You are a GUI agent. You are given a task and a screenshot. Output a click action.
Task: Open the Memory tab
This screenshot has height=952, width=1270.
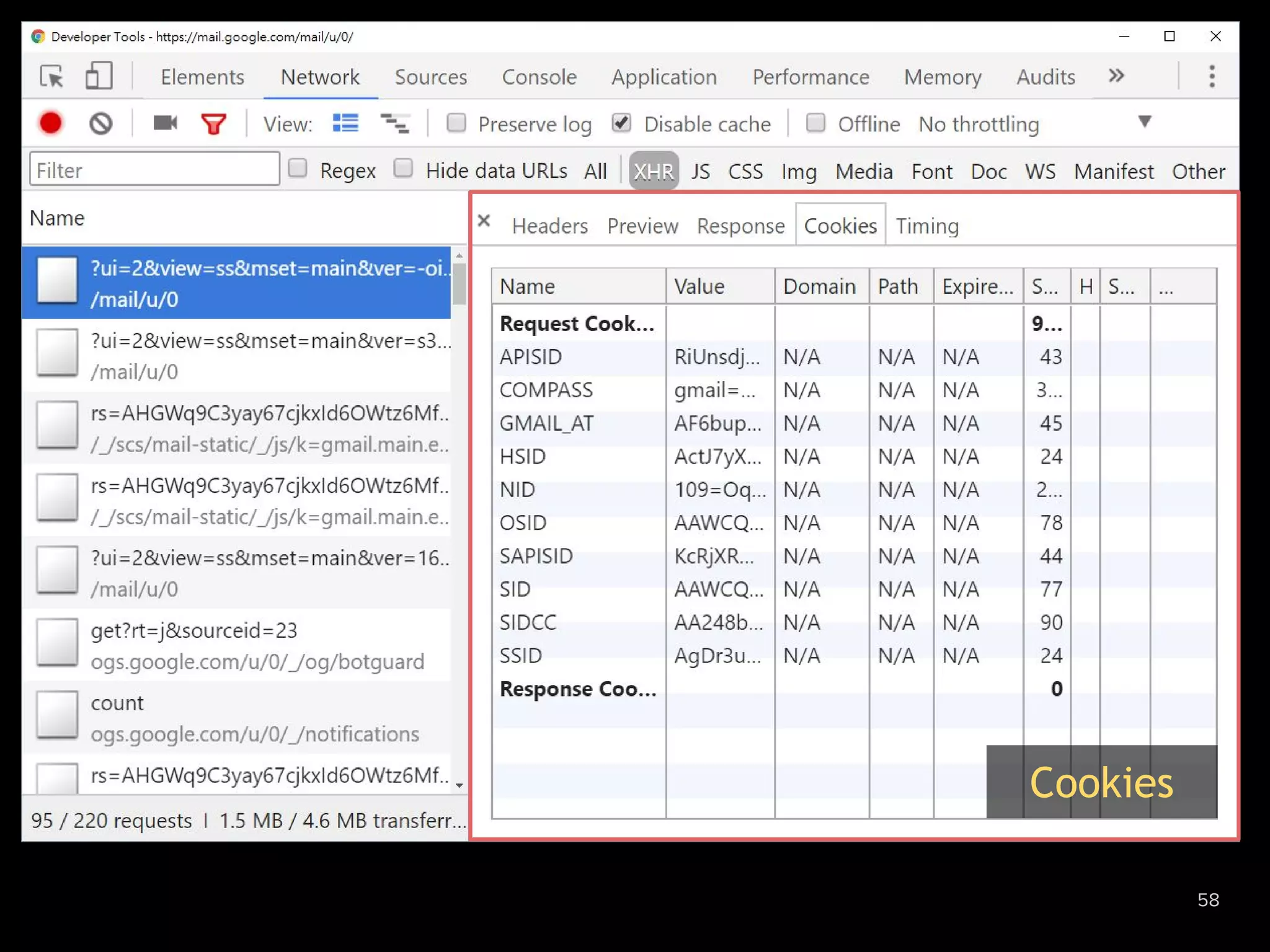943,77
